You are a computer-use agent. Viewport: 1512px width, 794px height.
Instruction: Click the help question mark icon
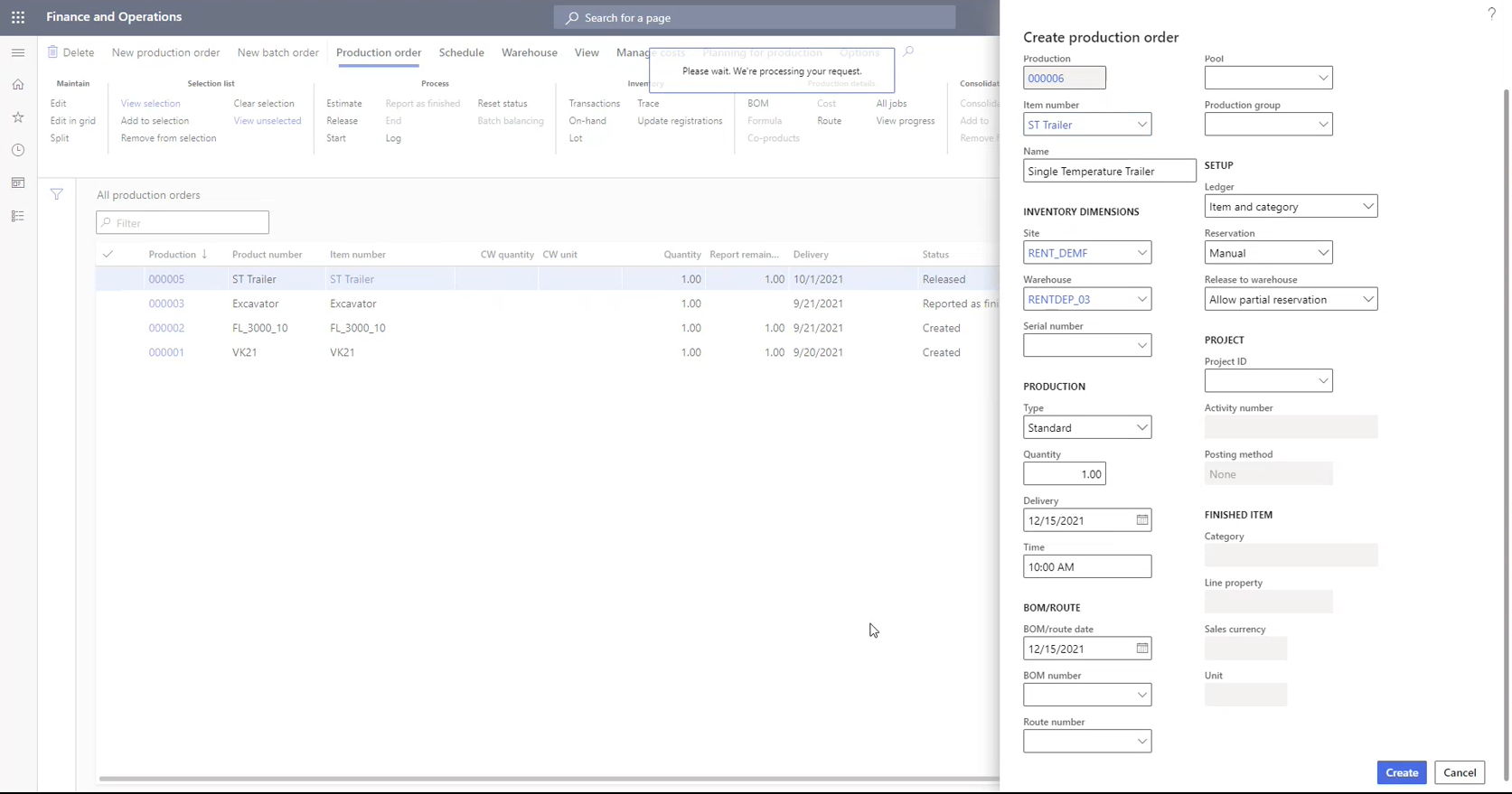pyautogui.click(x=1491, y=13)
